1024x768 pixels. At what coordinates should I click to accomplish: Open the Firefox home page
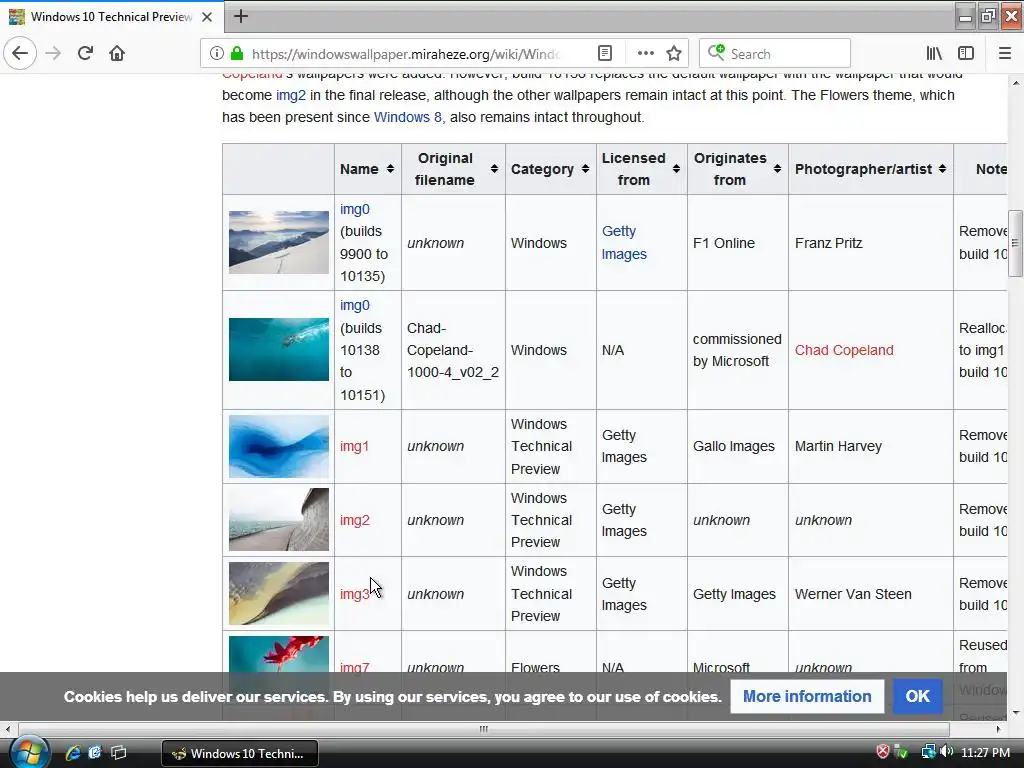click(117, 53)
